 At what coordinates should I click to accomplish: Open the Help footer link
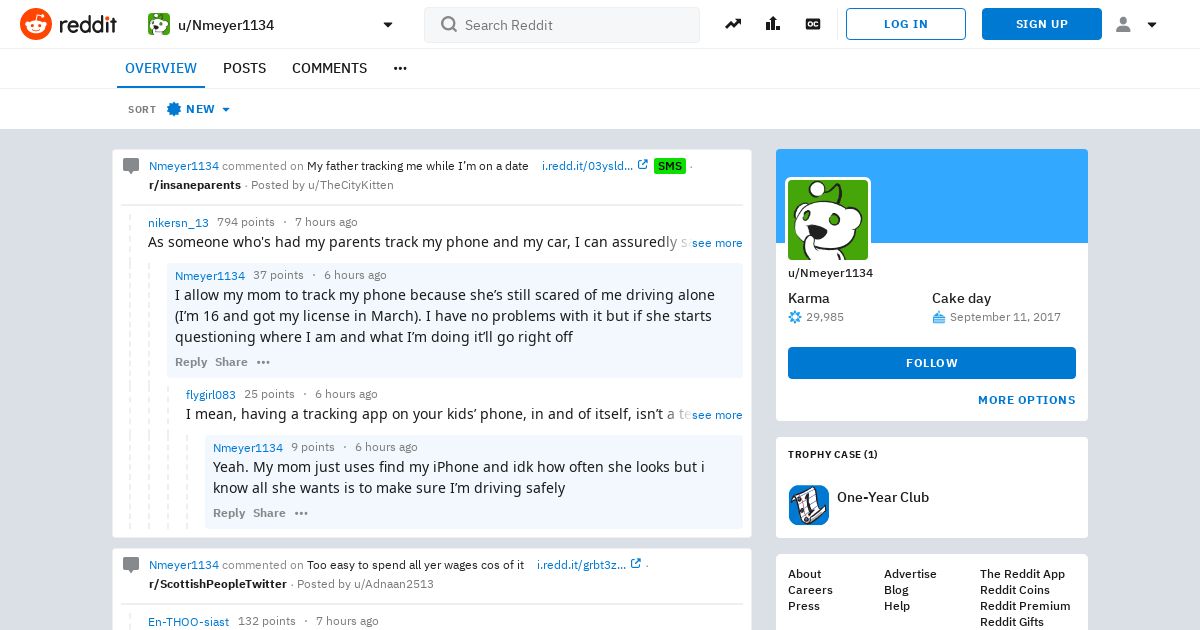[x=897, y=606]
